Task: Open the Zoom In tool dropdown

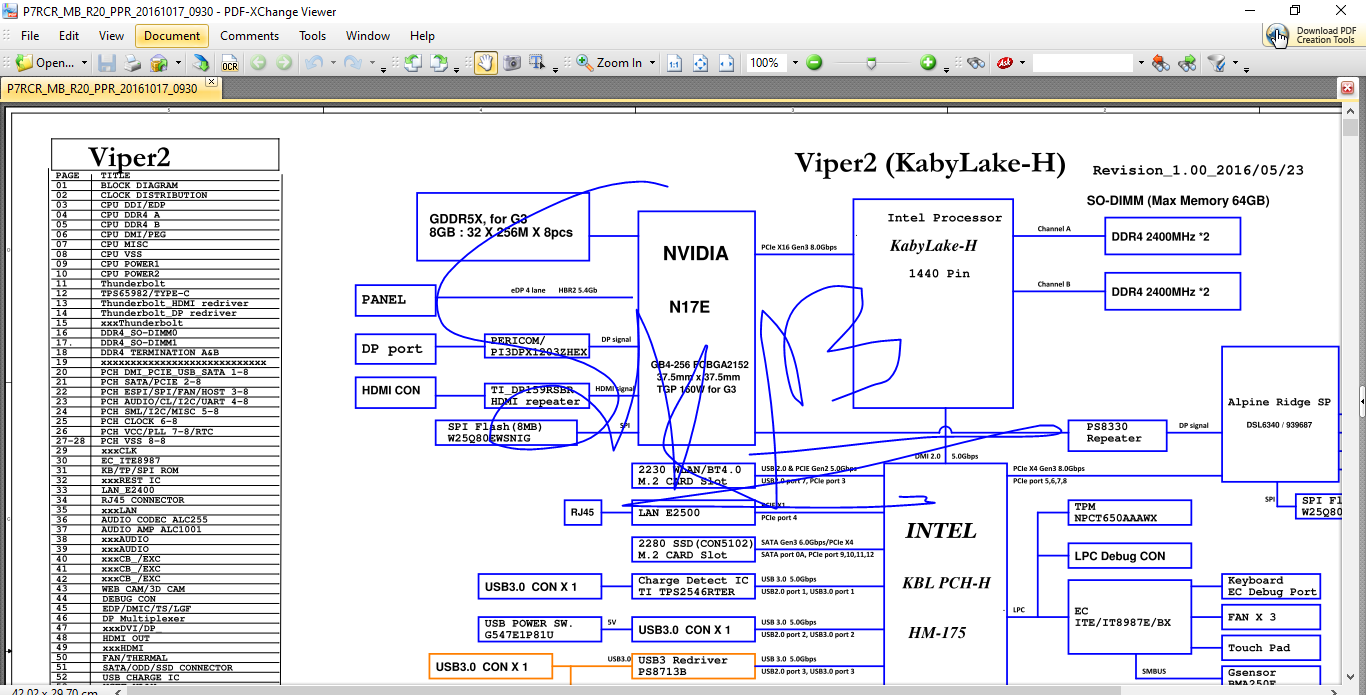Action: [x=653, y=63]
